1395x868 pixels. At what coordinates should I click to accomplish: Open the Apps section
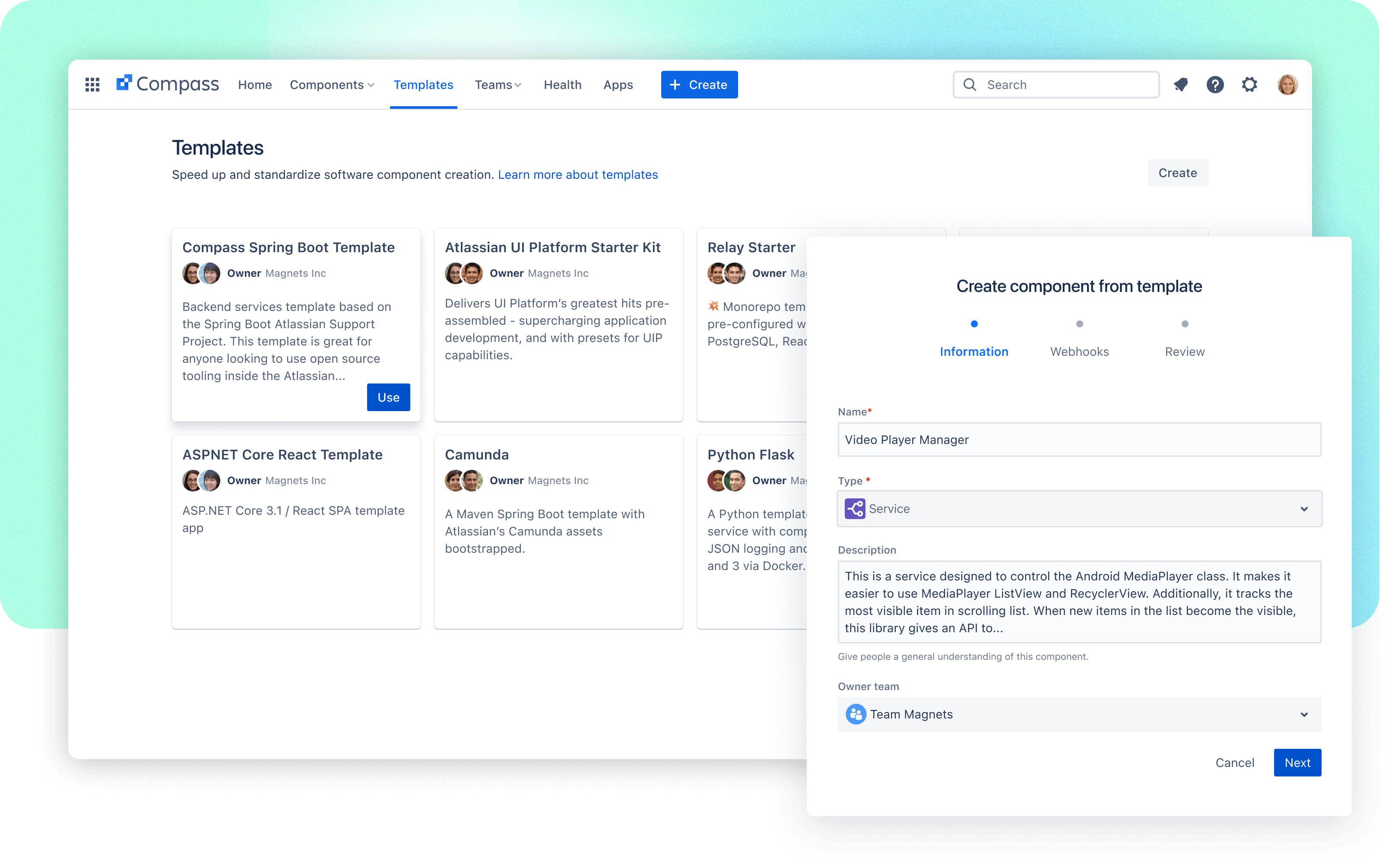[618, 84]
